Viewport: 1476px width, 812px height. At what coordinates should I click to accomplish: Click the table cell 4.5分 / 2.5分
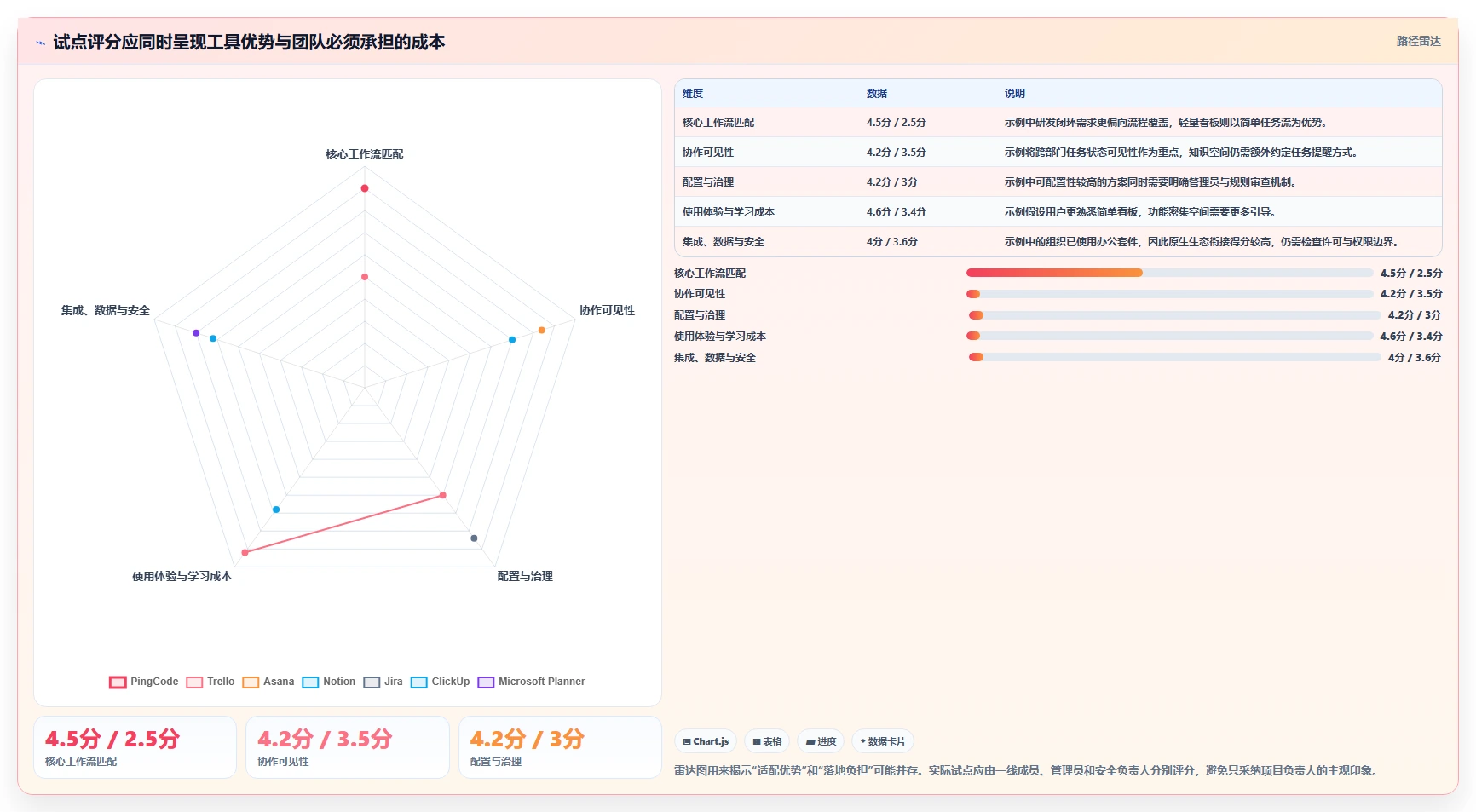click(x=928, y=123)
